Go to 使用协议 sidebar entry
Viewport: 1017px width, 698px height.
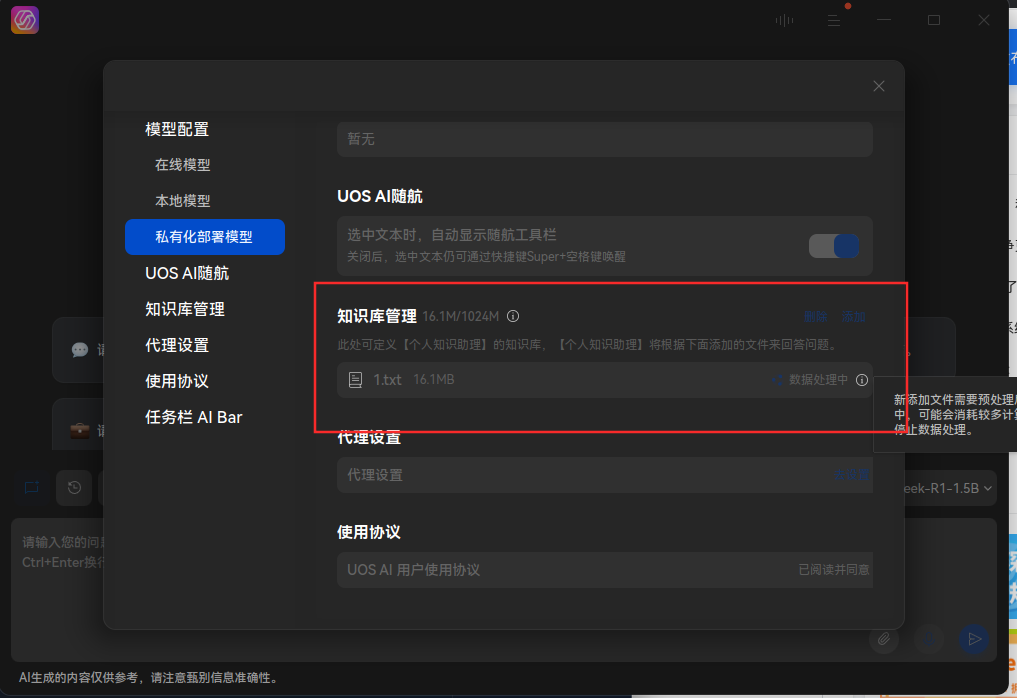pyautogui.click(x=177, y=381)
